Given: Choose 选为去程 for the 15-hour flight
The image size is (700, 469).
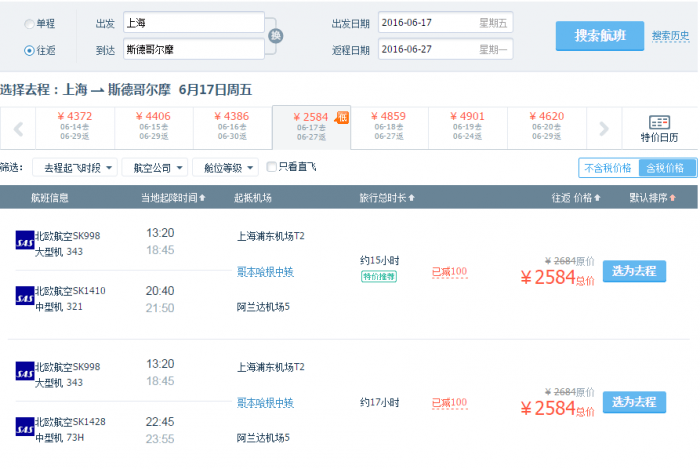Looking at the screenshot, I should click(x=634, y=271).
